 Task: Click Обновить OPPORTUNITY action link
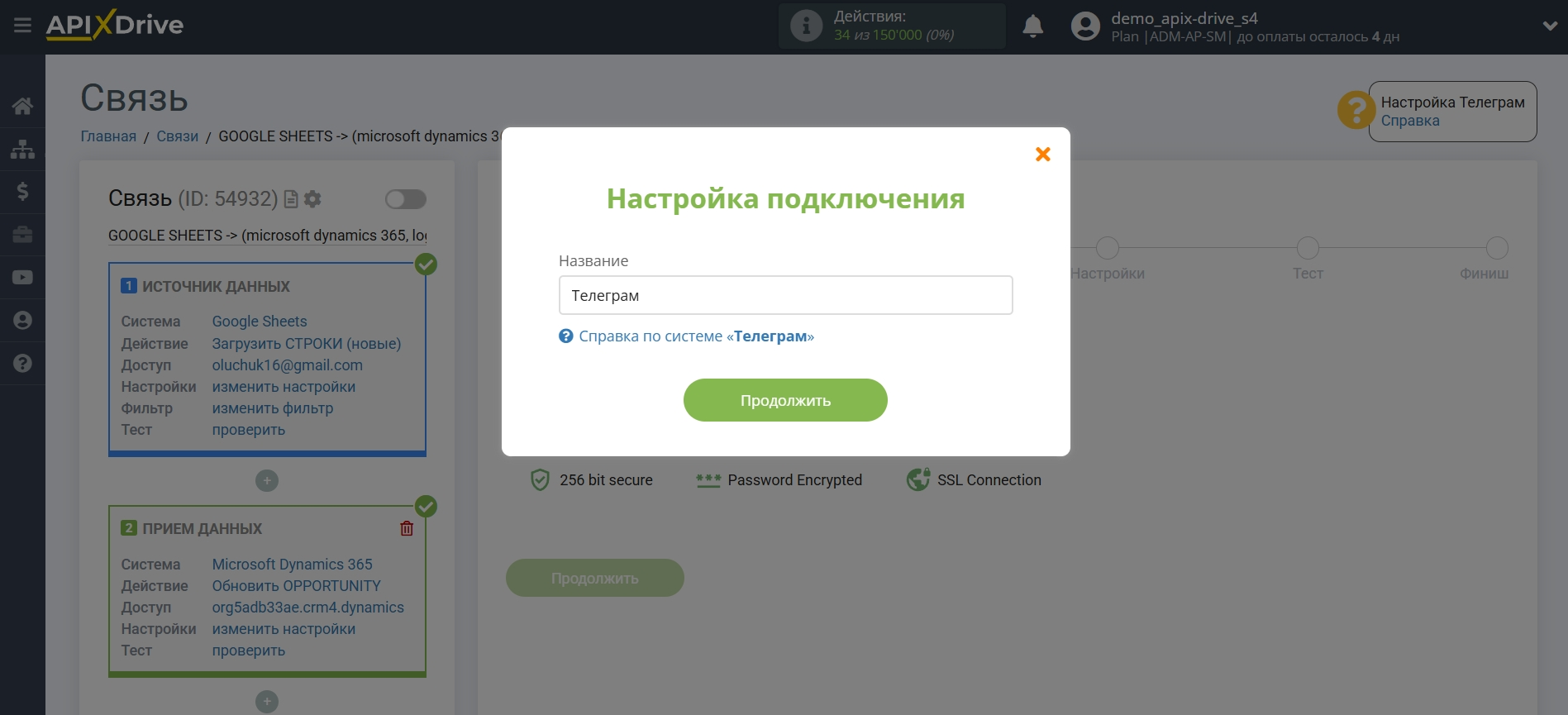(297, 585)
